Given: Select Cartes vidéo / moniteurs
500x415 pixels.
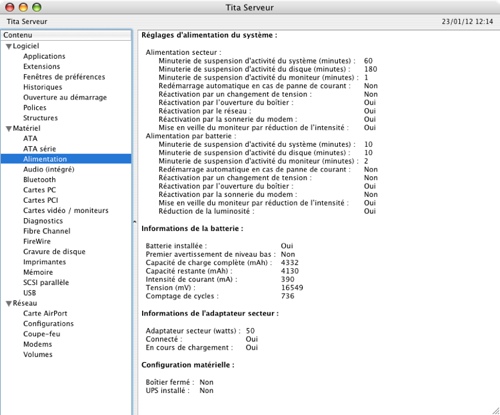Looking at the screenshot, I should [66, 210].
